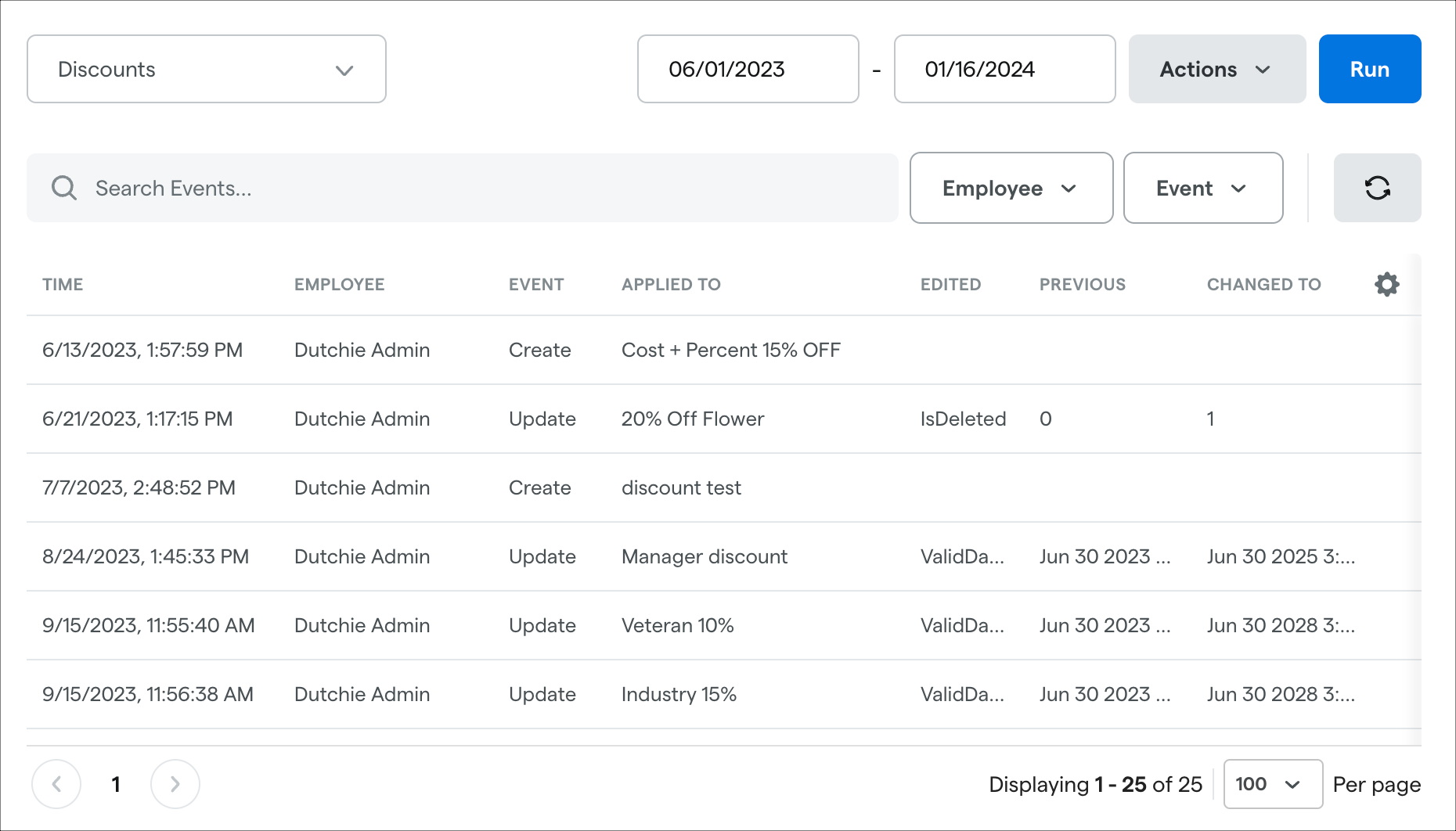Viewport: 1456px width, 831px height.
Task: Select the Manager discount event row
Action: [704, 556]
